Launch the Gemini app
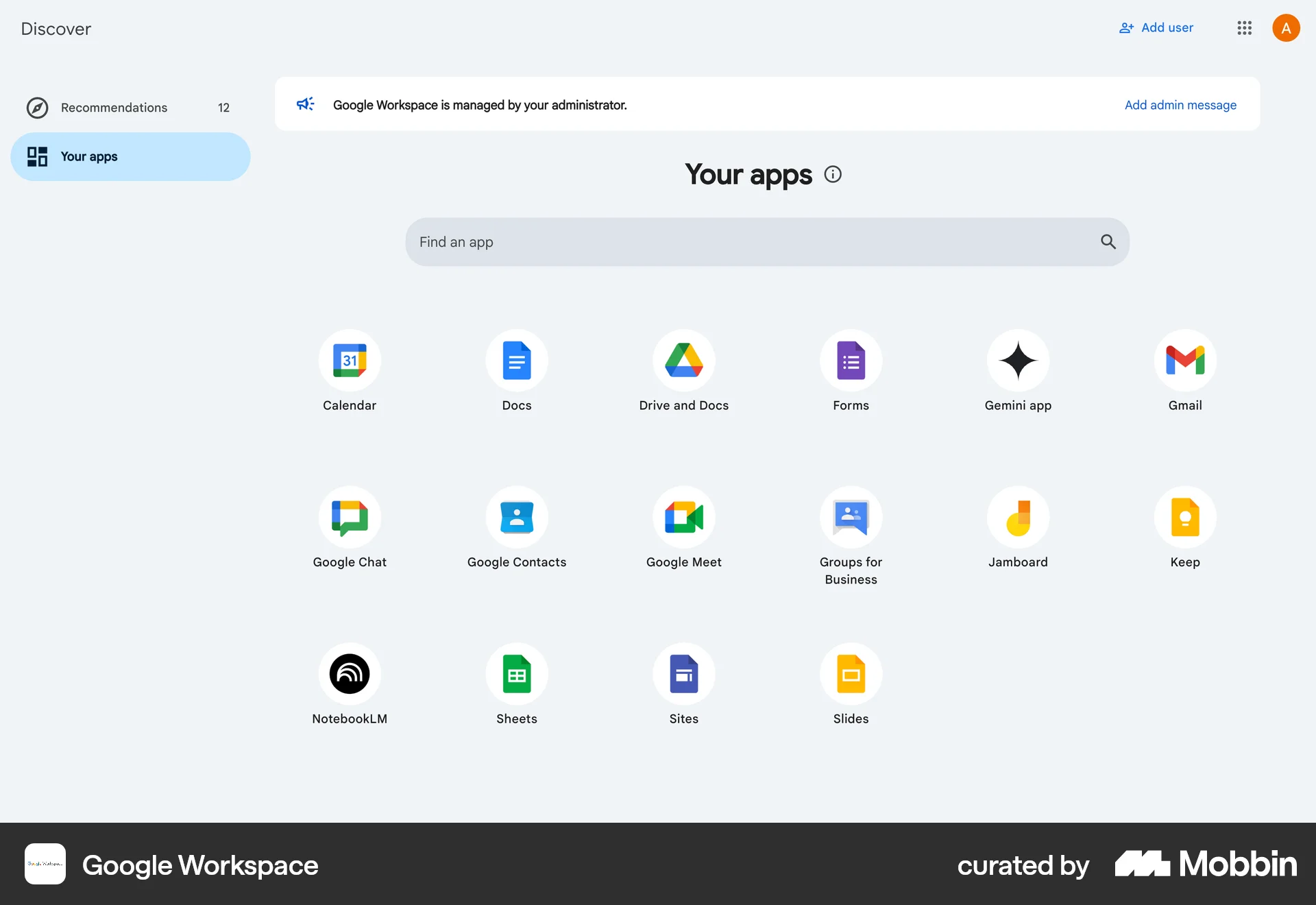The image size is (1316, 905). [x=1018, y=361]
